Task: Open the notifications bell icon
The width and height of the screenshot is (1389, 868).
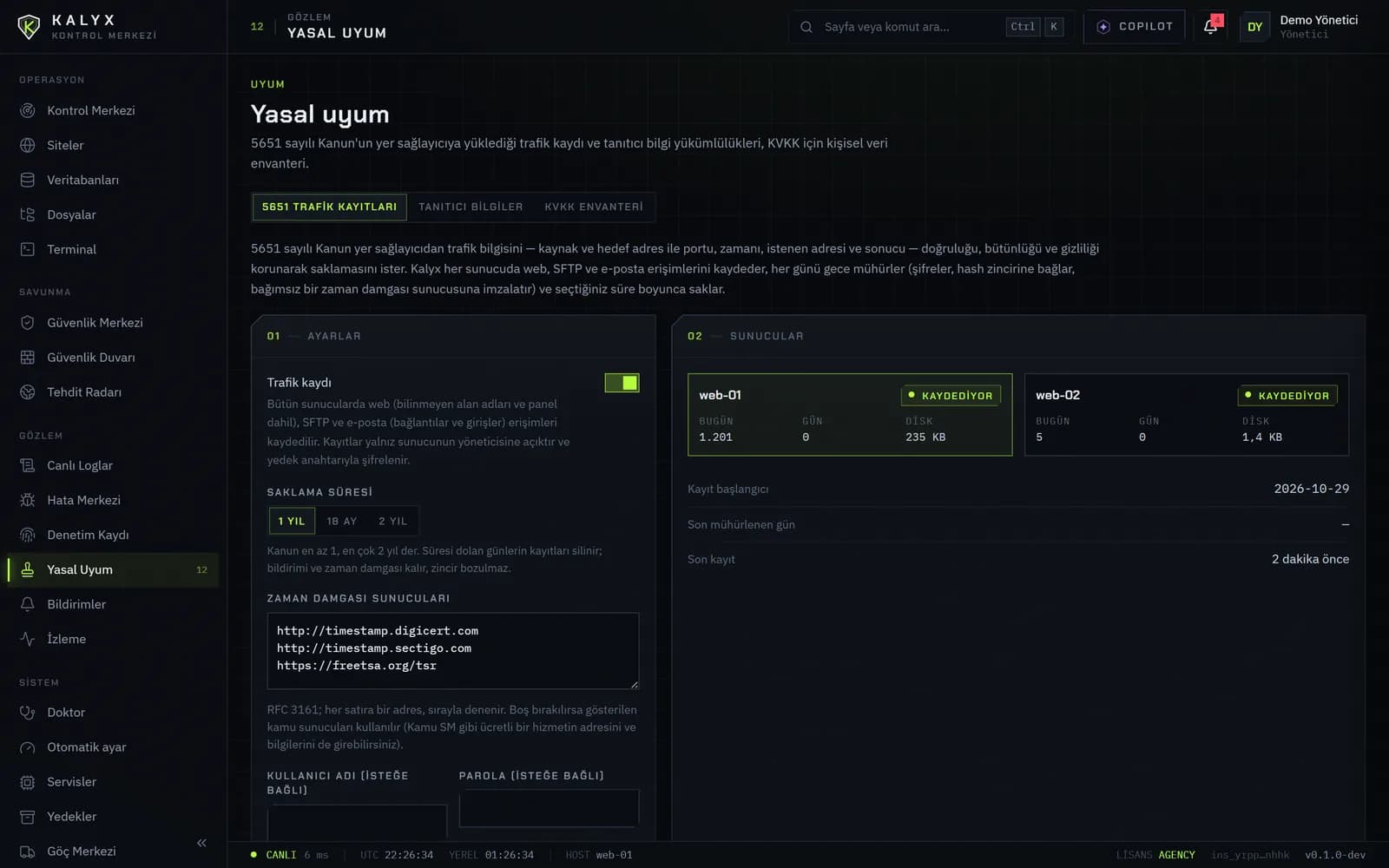Action: [x=1210, y=27]
